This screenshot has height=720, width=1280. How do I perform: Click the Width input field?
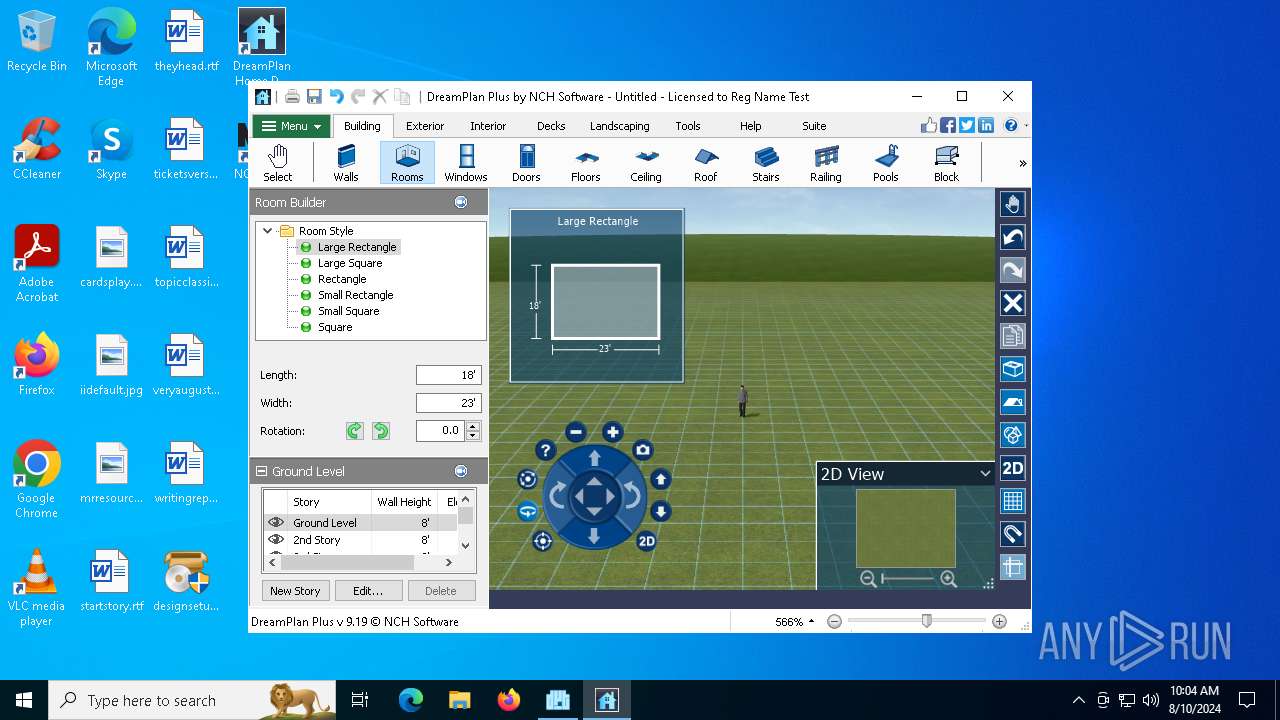pos(449,403)
